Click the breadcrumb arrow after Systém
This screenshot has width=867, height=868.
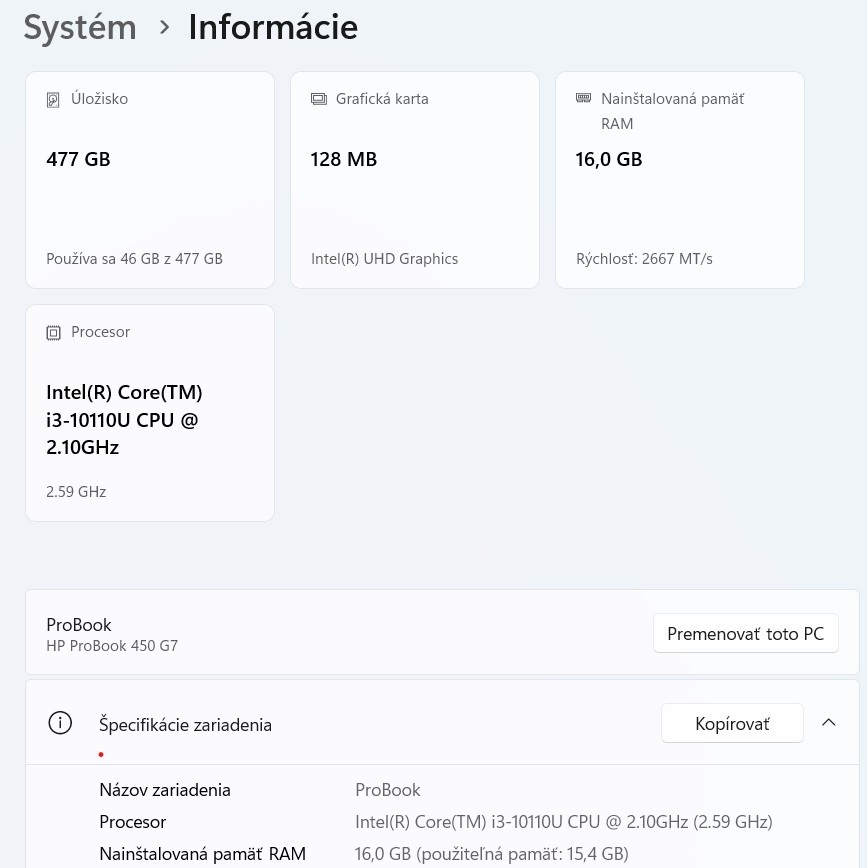pyautogui.click(x=165, y=28)
